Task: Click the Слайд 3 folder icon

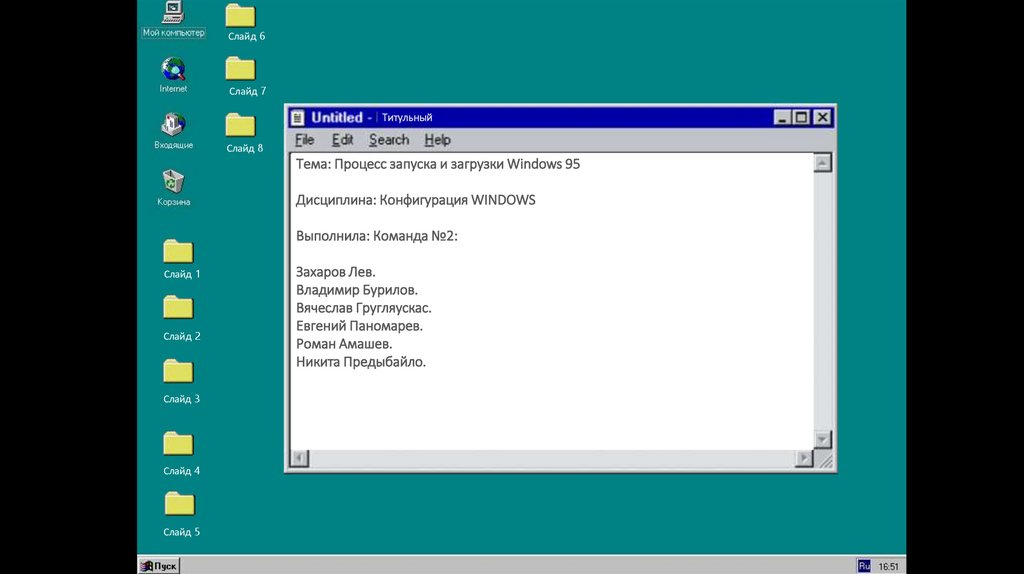Action: click(x=178, y=371)
